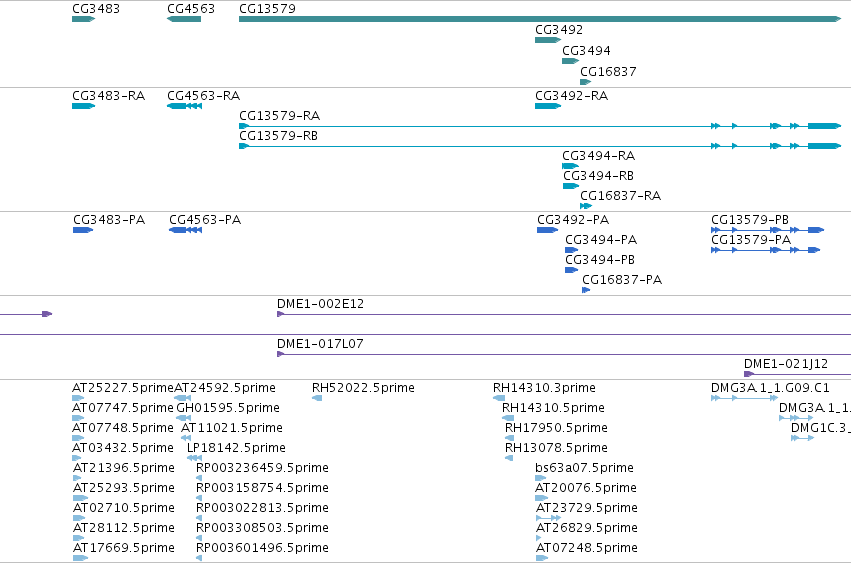851x563 pixels.
Task: Select the CG16837-RA transcript arrow
Action: coord(586,206)
